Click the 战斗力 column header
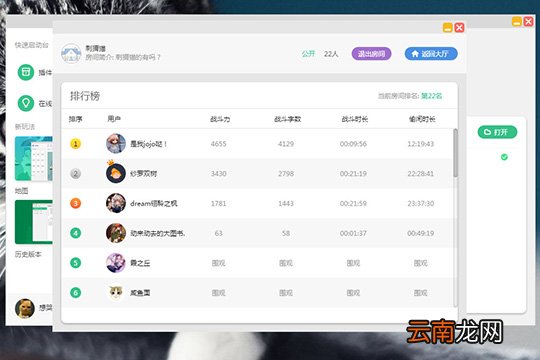This screenshot has width=540, height=360. (220, 119)
